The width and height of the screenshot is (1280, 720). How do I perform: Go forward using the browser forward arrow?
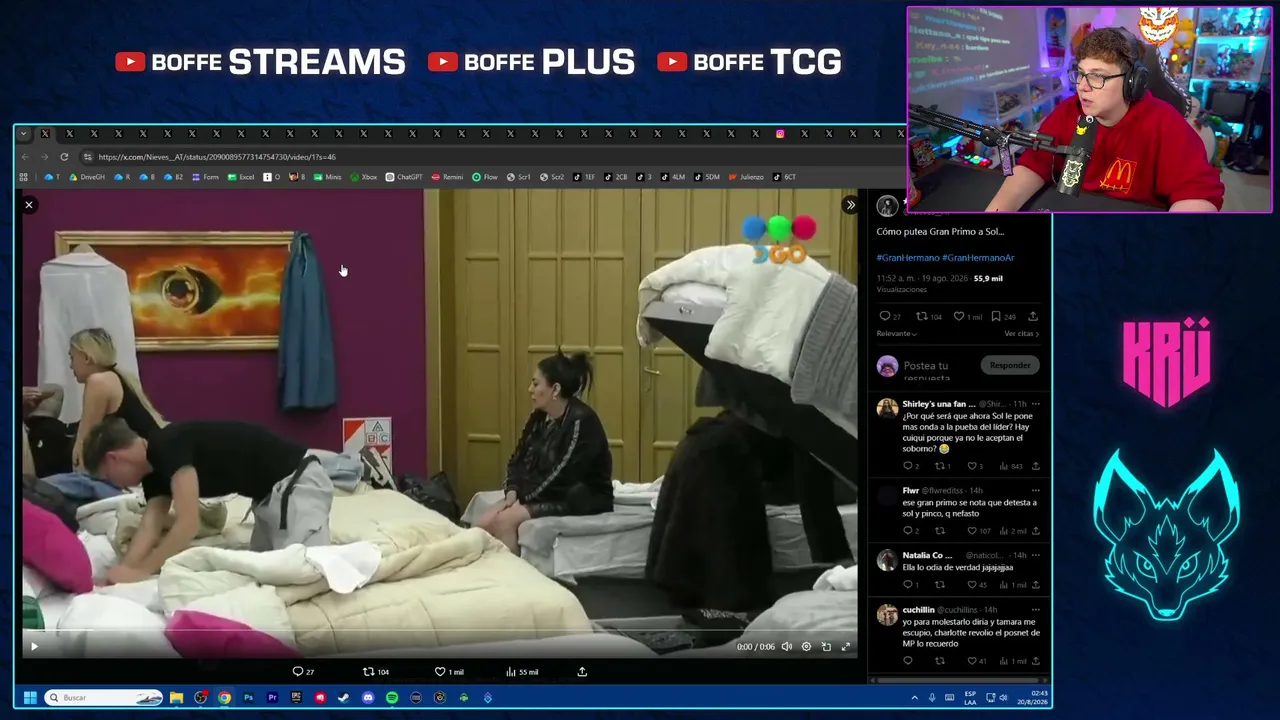(x=44, y=157)
